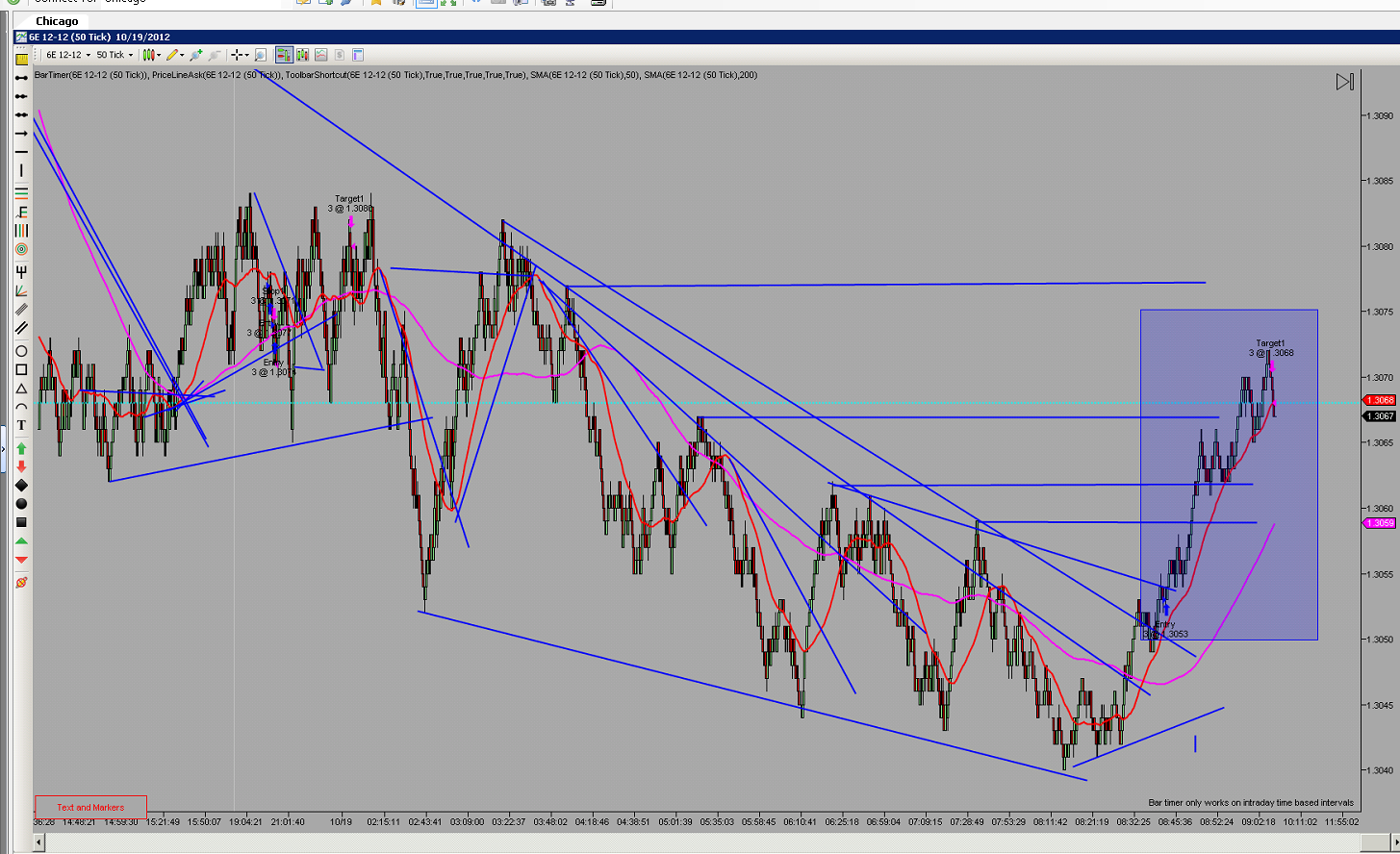Select the Arc drawing tool

pyautogui.click(x=21, y=408)
